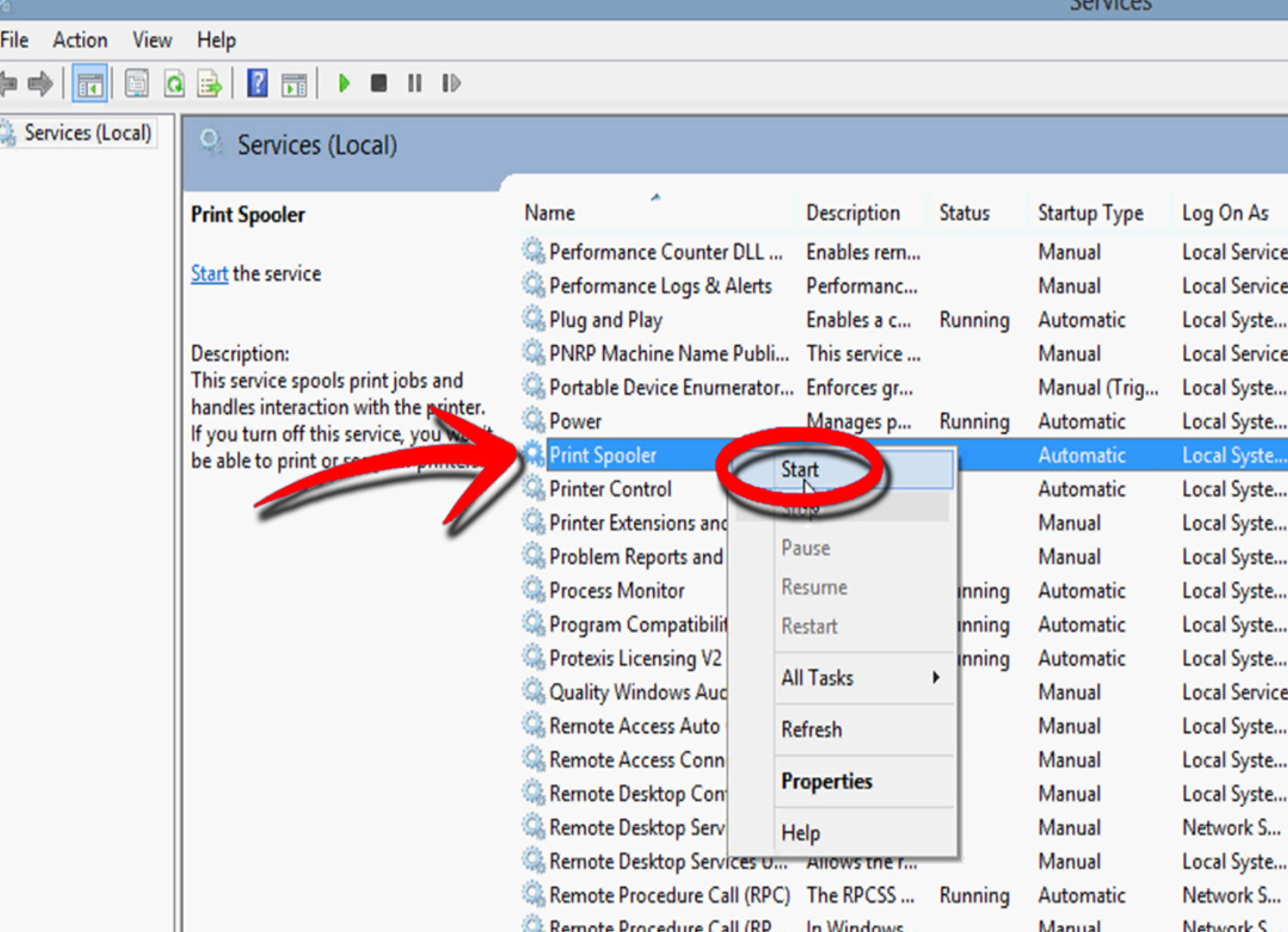Click the Export List toolbar icon
The image size is (1288, 932).
(x=210, y=84)
